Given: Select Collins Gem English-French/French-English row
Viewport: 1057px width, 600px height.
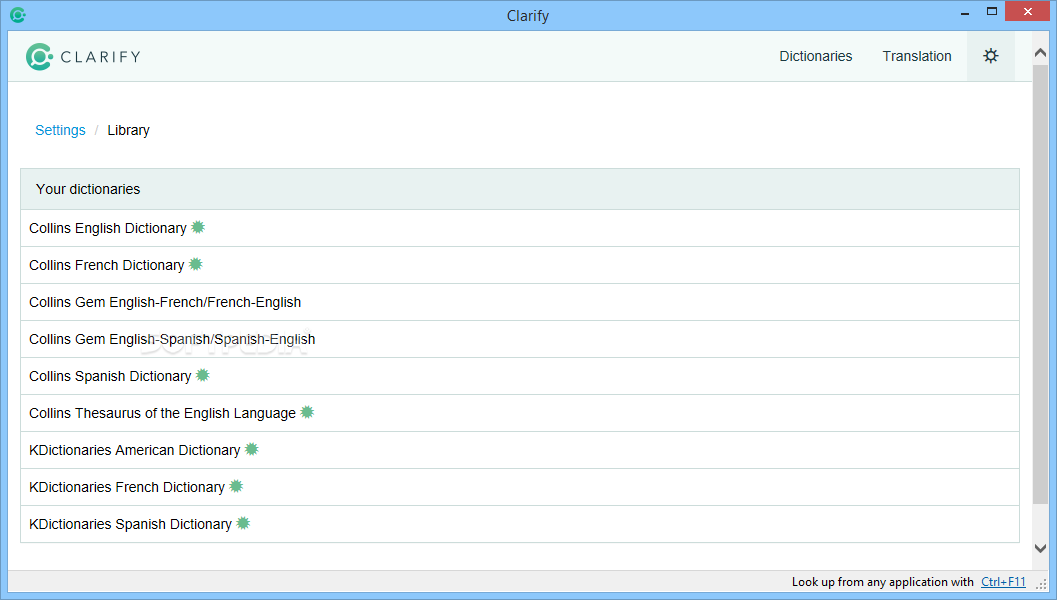Looking at the screenshot, I should [520, 302].
